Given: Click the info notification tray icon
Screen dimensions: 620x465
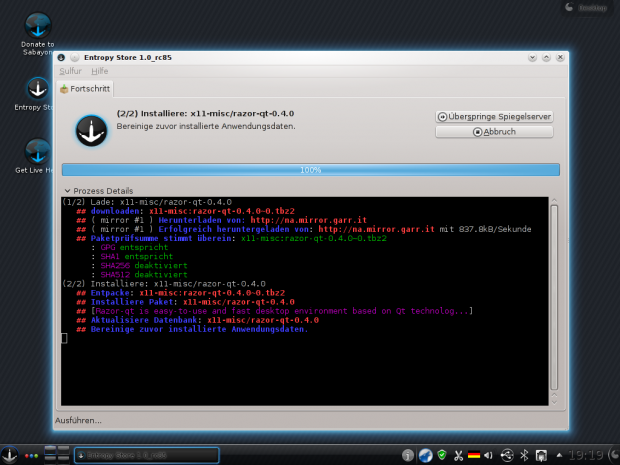Looking at the screenshot, I should pyautogui.click(x=408, y=456).
